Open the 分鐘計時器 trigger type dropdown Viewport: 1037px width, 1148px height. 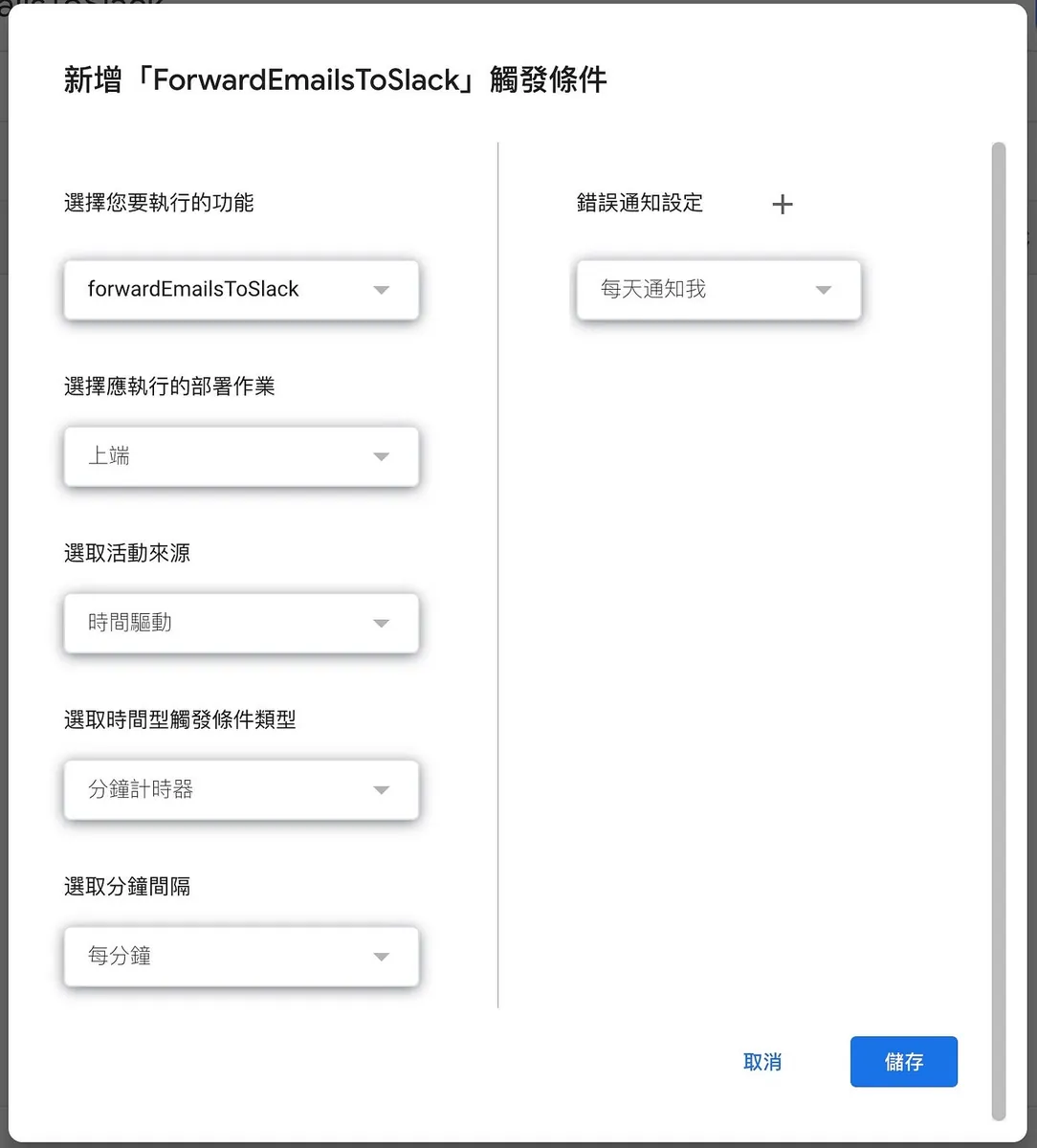[241, 790]
